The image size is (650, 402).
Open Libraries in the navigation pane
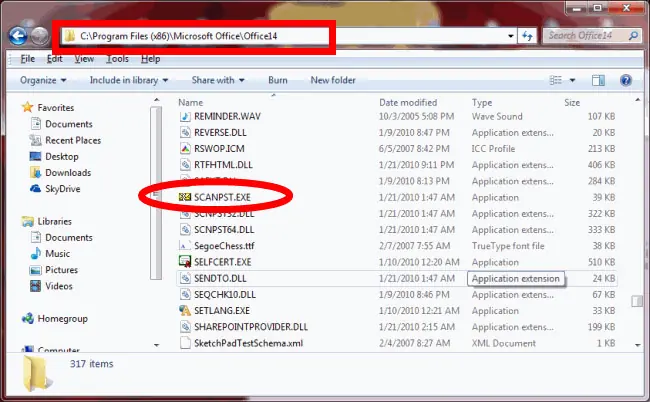[54, 222]
